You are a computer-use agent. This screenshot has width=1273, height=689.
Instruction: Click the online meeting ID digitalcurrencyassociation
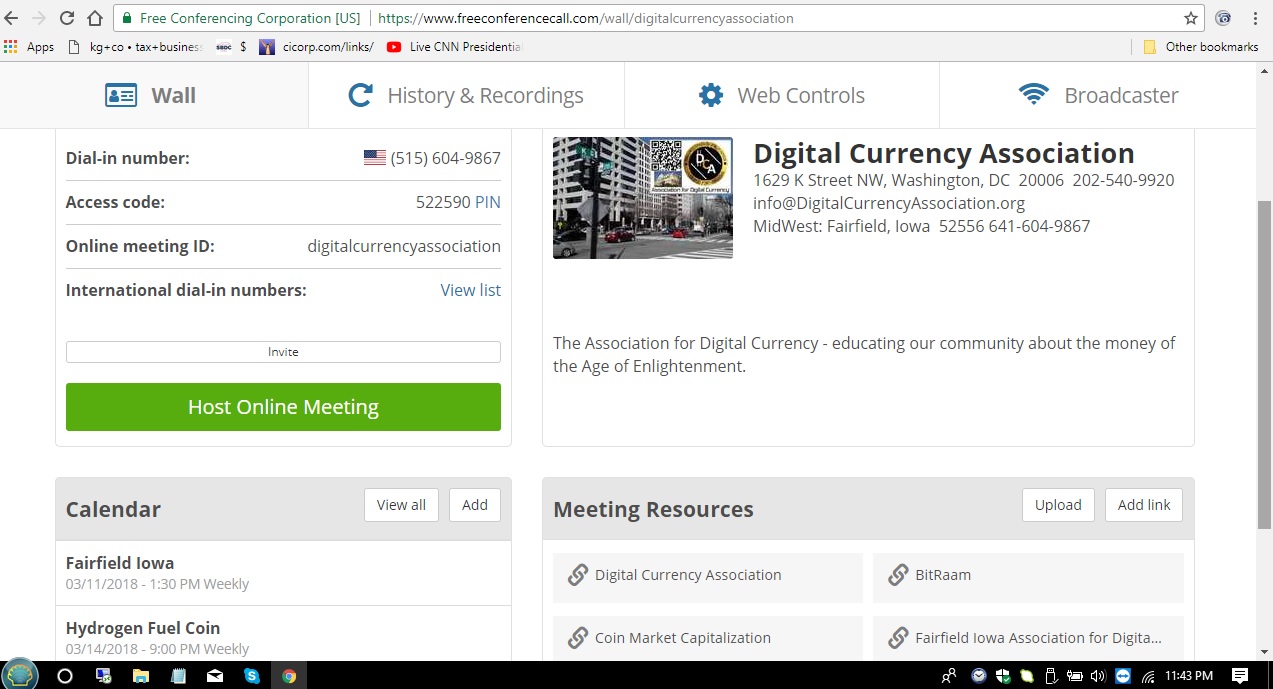point(404,246)
